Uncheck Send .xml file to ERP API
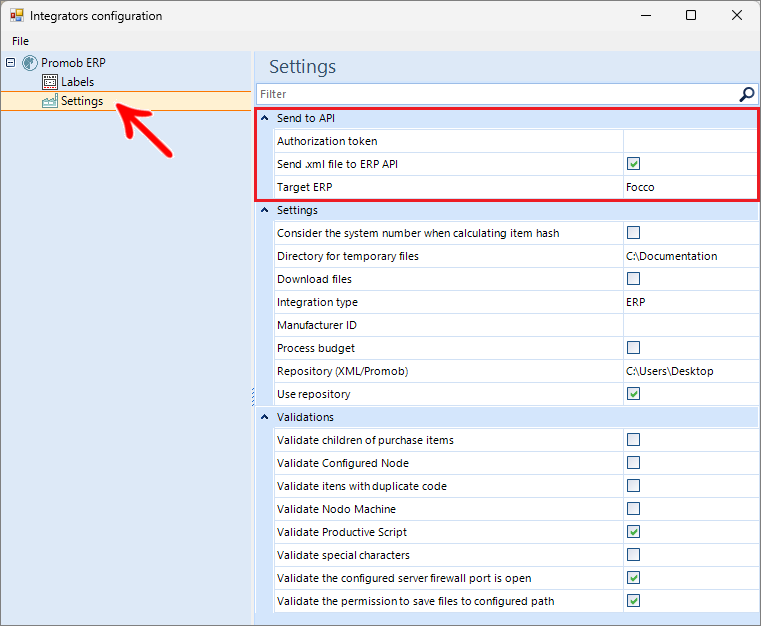The height and width of the screenshot is (626, 761). [x=633, y=164]
